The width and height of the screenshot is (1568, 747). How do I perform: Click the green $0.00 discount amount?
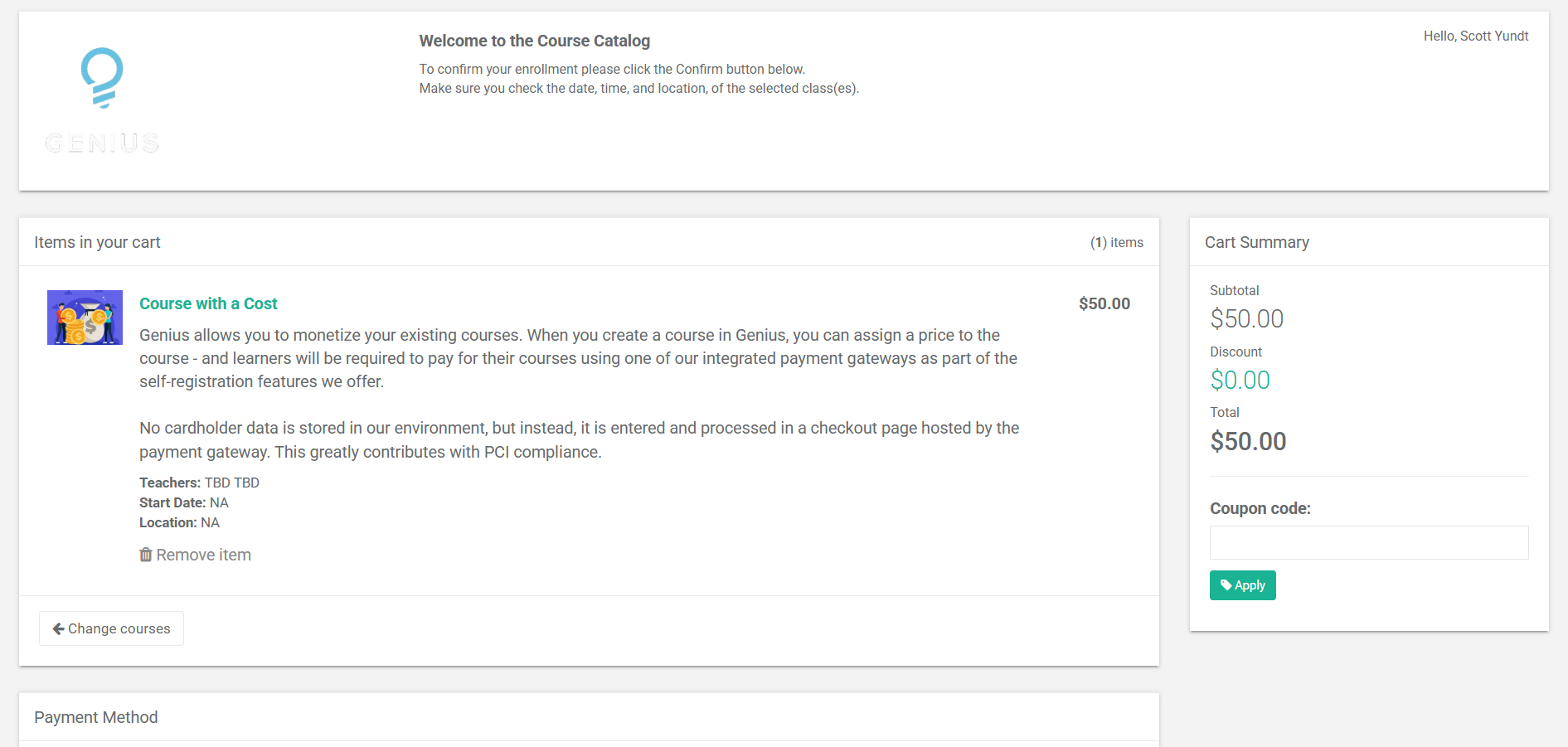pos(1240,380)
